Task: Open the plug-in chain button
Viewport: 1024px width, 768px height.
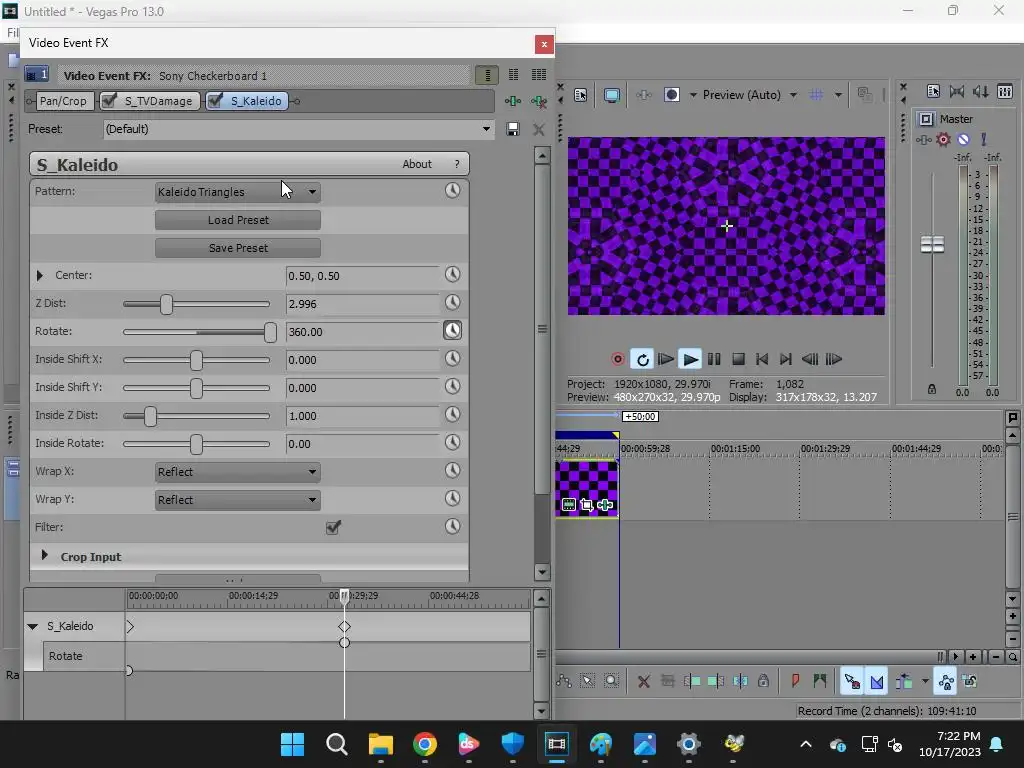Action: point(513,101)
